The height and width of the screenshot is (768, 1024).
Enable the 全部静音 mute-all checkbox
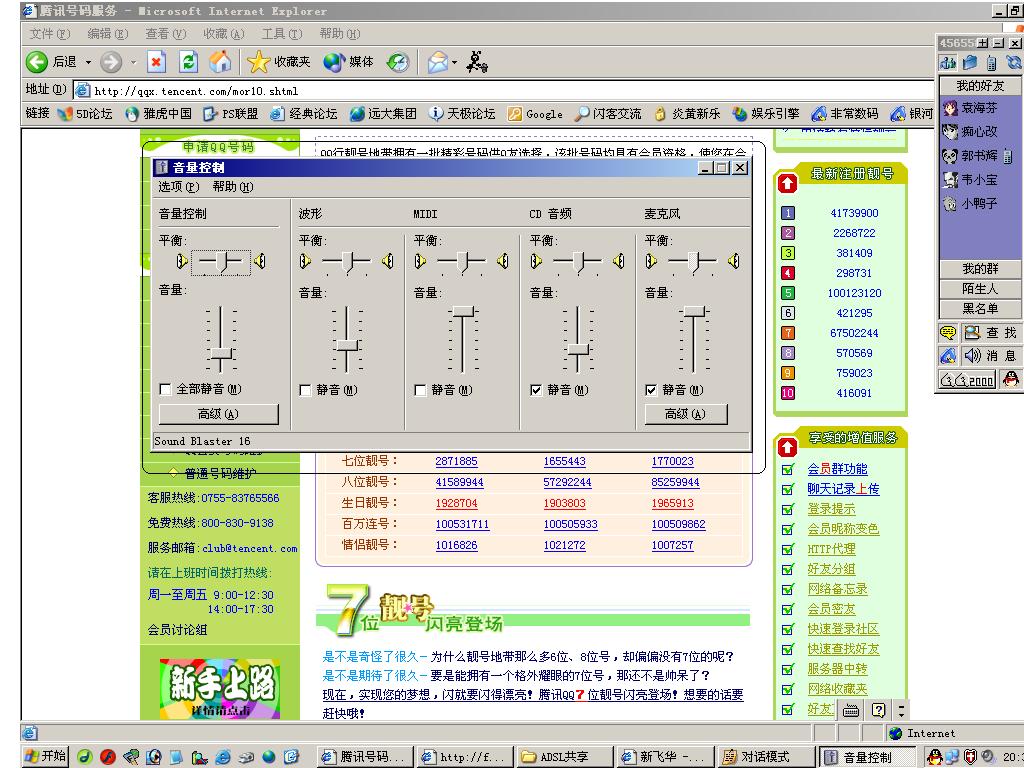coord(166,389)
